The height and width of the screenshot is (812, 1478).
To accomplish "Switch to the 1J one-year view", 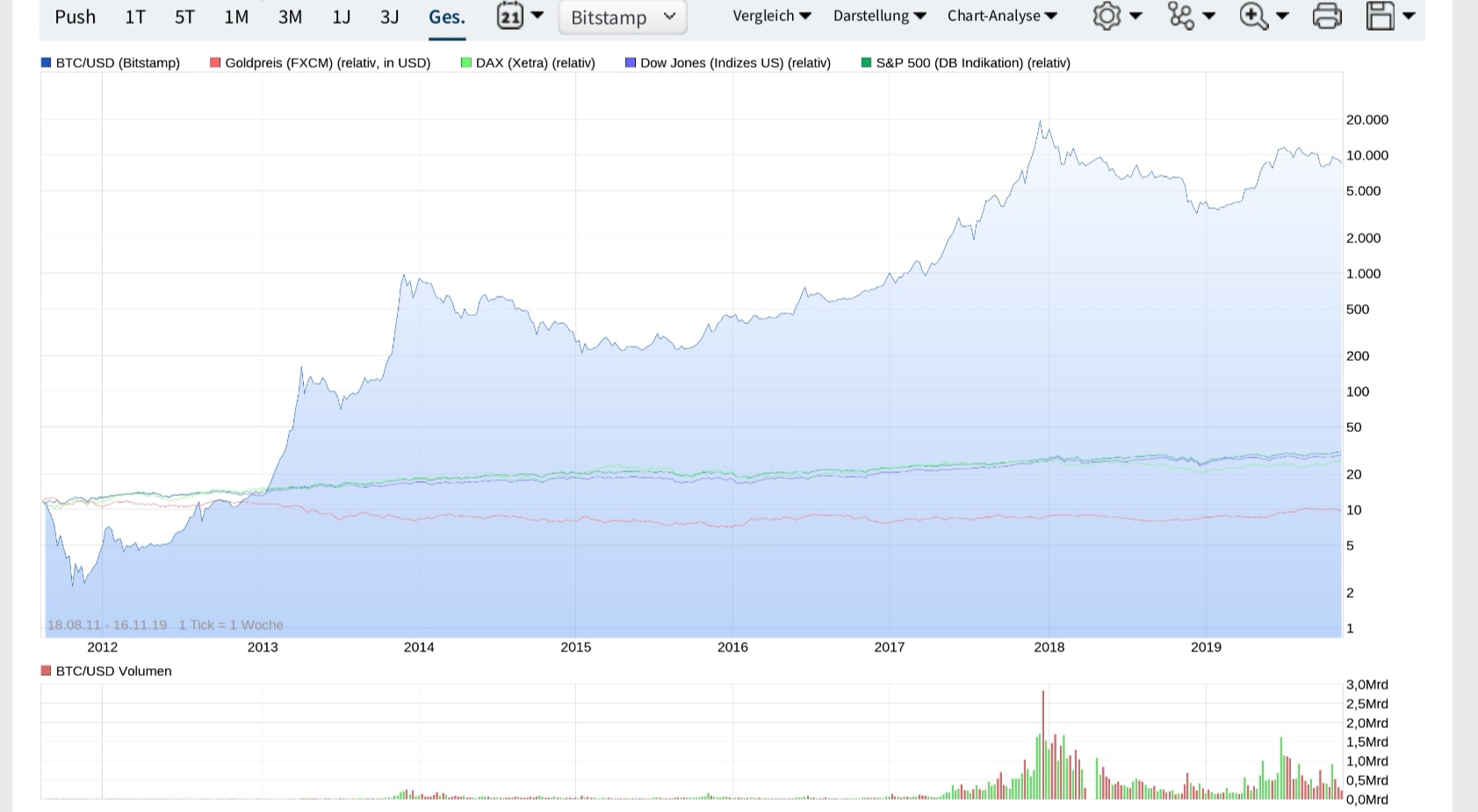I will click(x=341, y=17).
